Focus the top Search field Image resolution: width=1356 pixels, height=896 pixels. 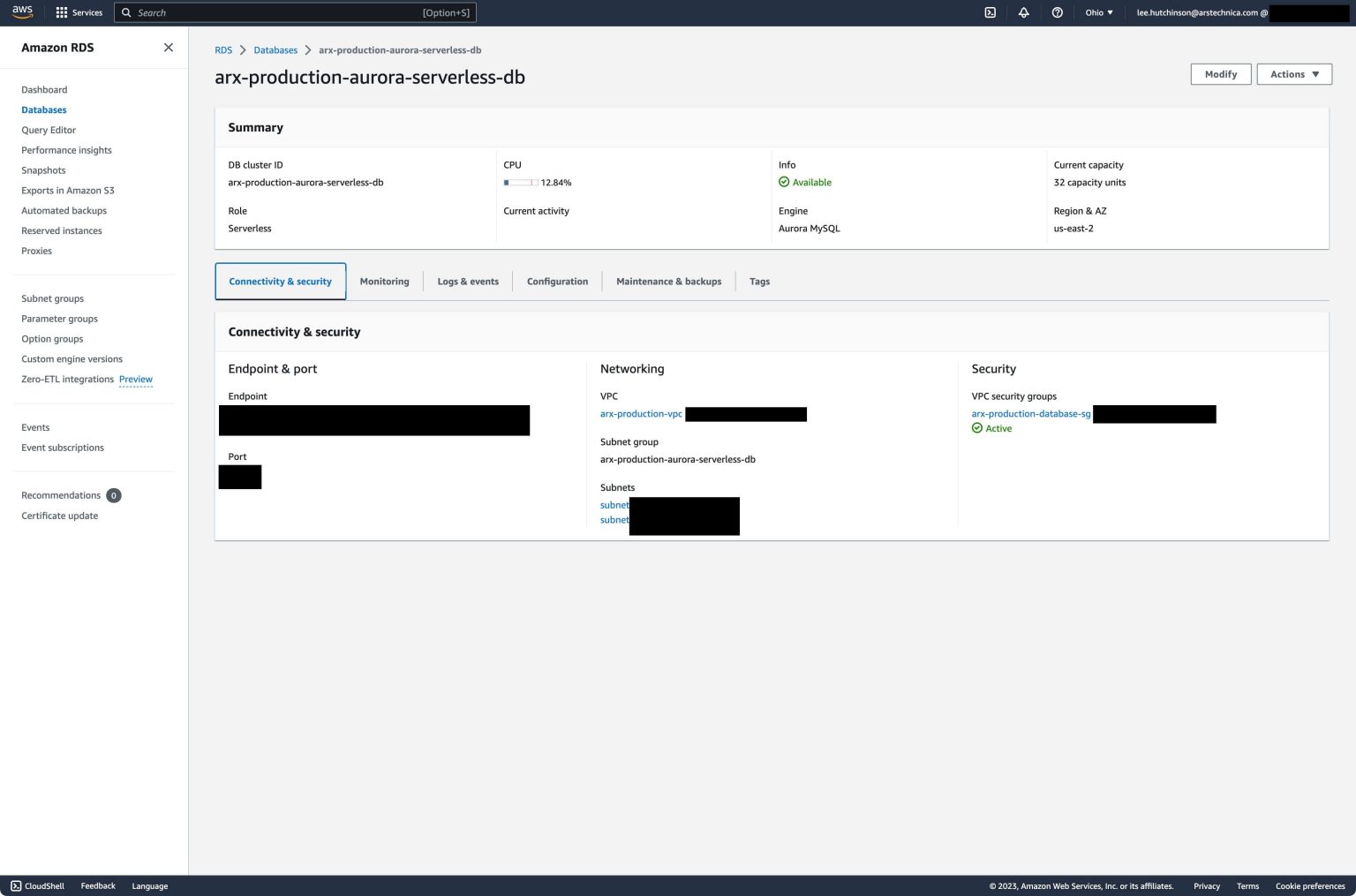click(x=296, y=12)
